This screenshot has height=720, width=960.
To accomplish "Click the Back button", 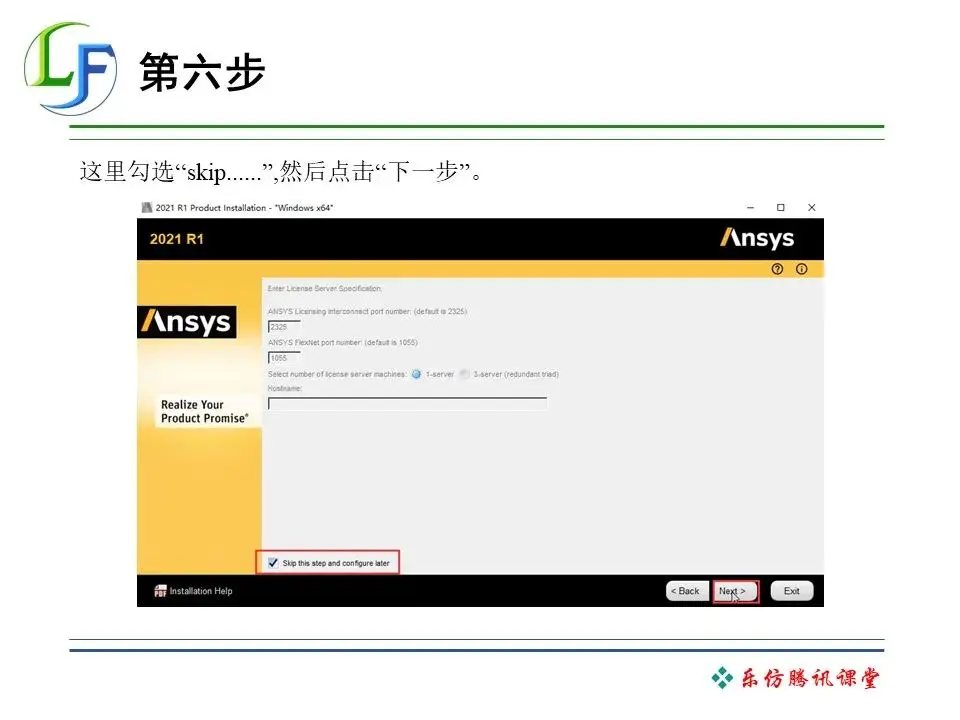I will 687,591.
